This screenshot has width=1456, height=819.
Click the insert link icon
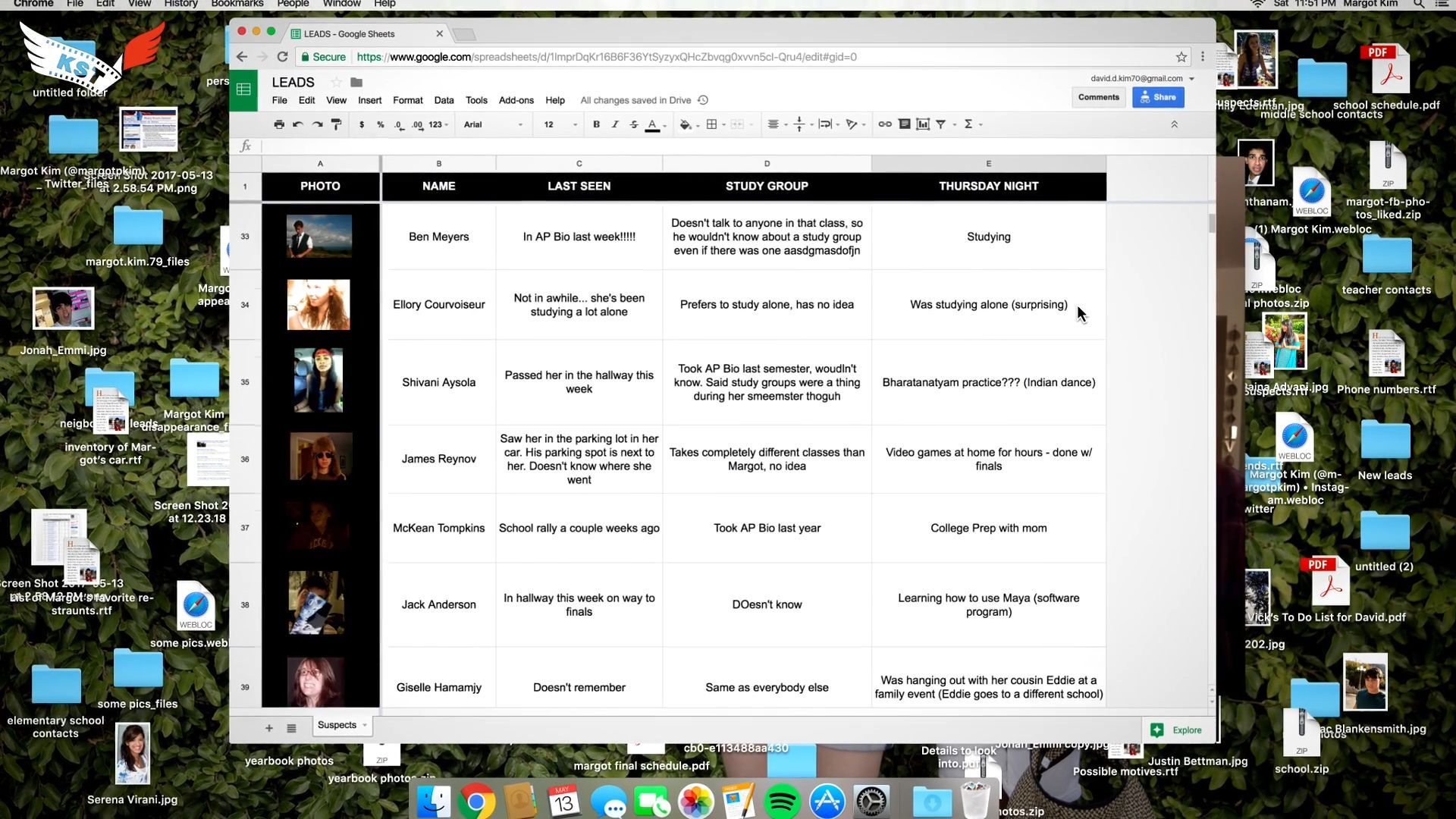[x=885, y=124]
